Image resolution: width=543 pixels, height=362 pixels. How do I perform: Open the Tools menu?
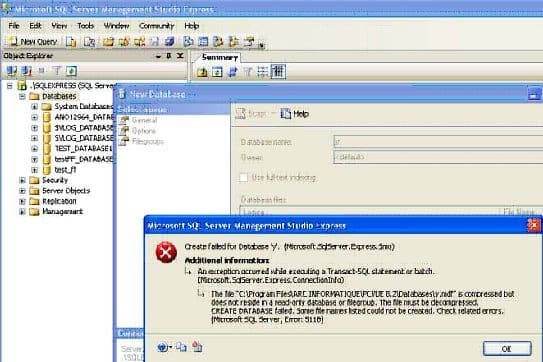[86, 26]
